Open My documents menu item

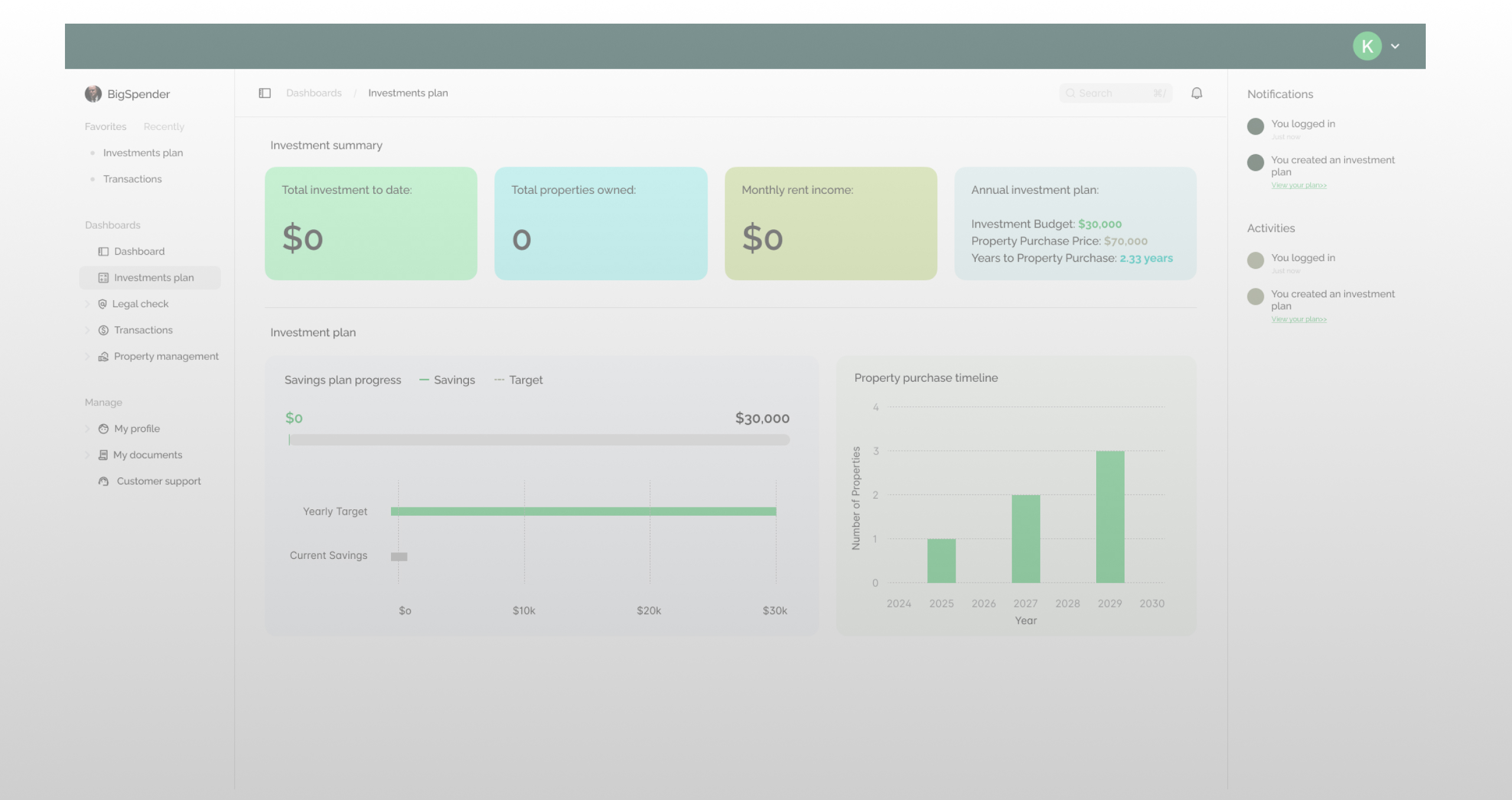[x=148, y=455]
